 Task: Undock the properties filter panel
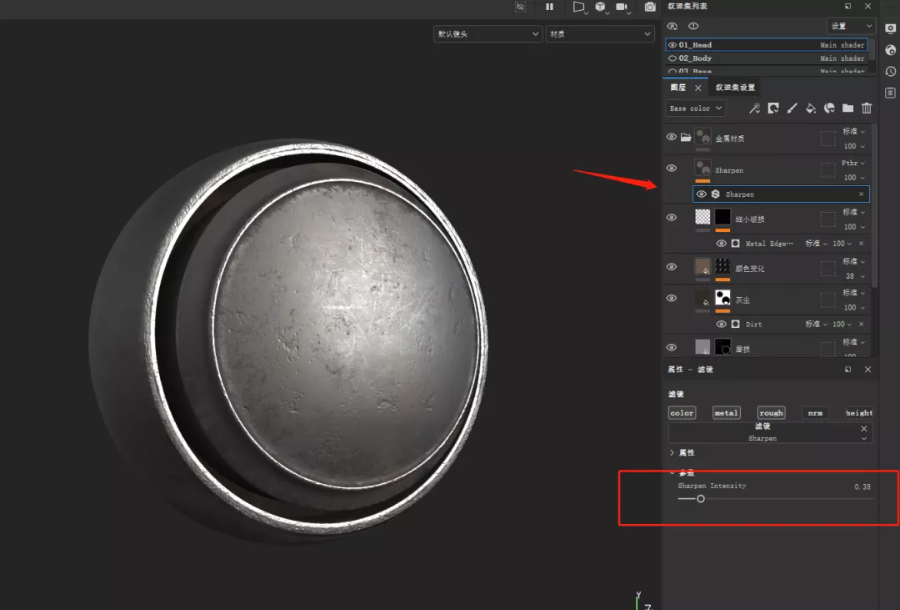[x=848, y=370]
